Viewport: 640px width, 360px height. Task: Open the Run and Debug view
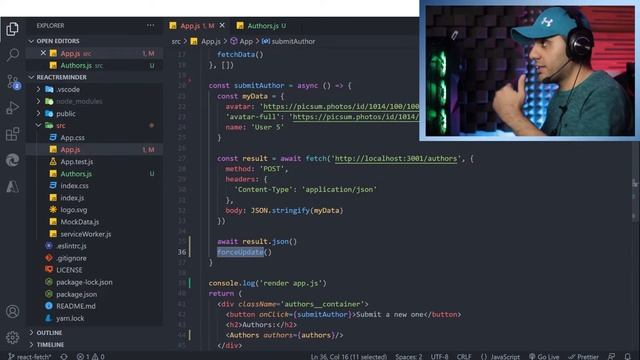(12, 108)
